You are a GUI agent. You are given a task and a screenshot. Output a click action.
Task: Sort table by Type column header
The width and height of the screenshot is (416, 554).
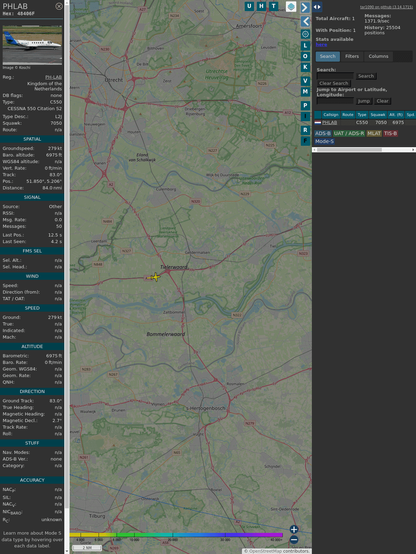click(x=362, y=115)
